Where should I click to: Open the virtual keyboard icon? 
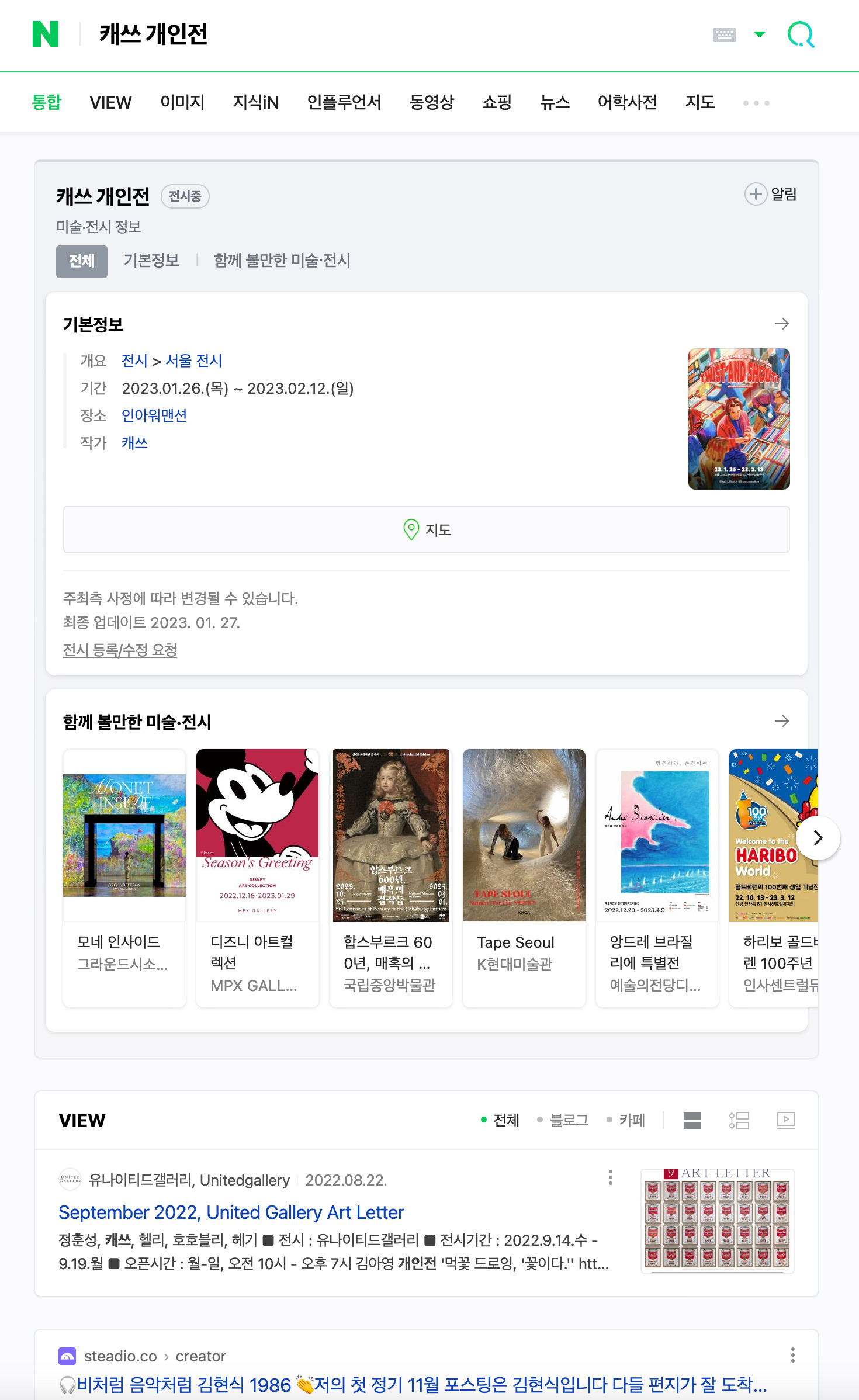[724, 35]
